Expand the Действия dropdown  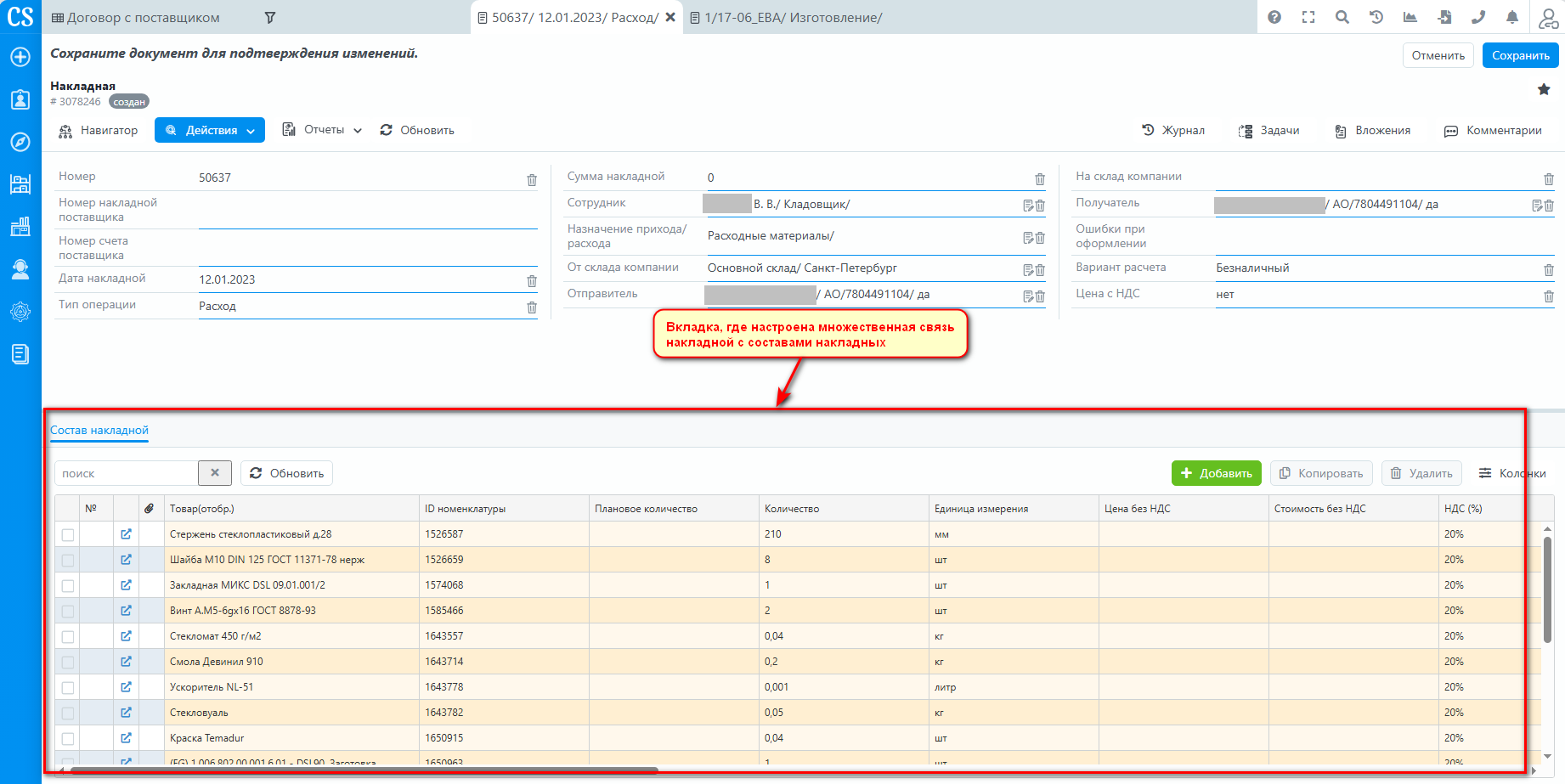click(210, 130)
